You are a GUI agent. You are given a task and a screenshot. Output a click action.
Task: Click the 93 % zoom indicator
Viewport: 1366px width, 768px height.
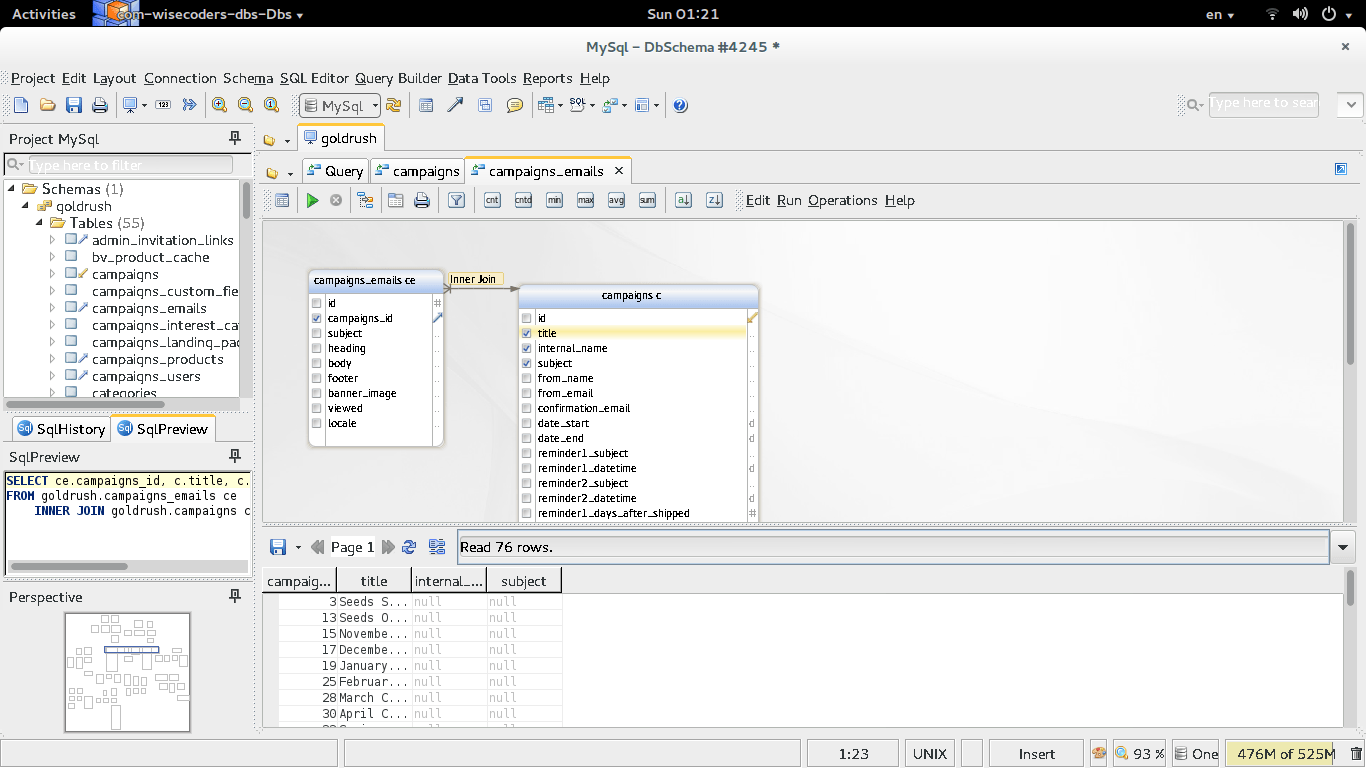(x=1141, y=754)
